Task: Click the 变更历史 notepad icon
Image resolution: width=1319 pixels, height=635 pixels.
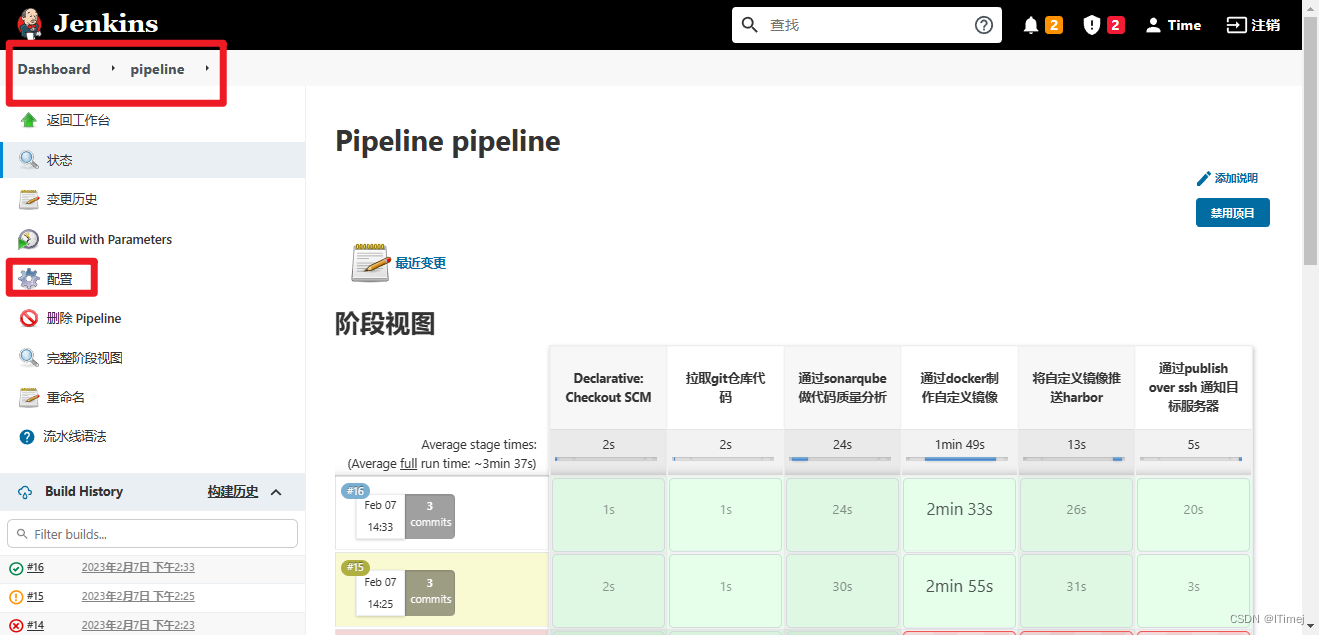Action: point(28,198)
